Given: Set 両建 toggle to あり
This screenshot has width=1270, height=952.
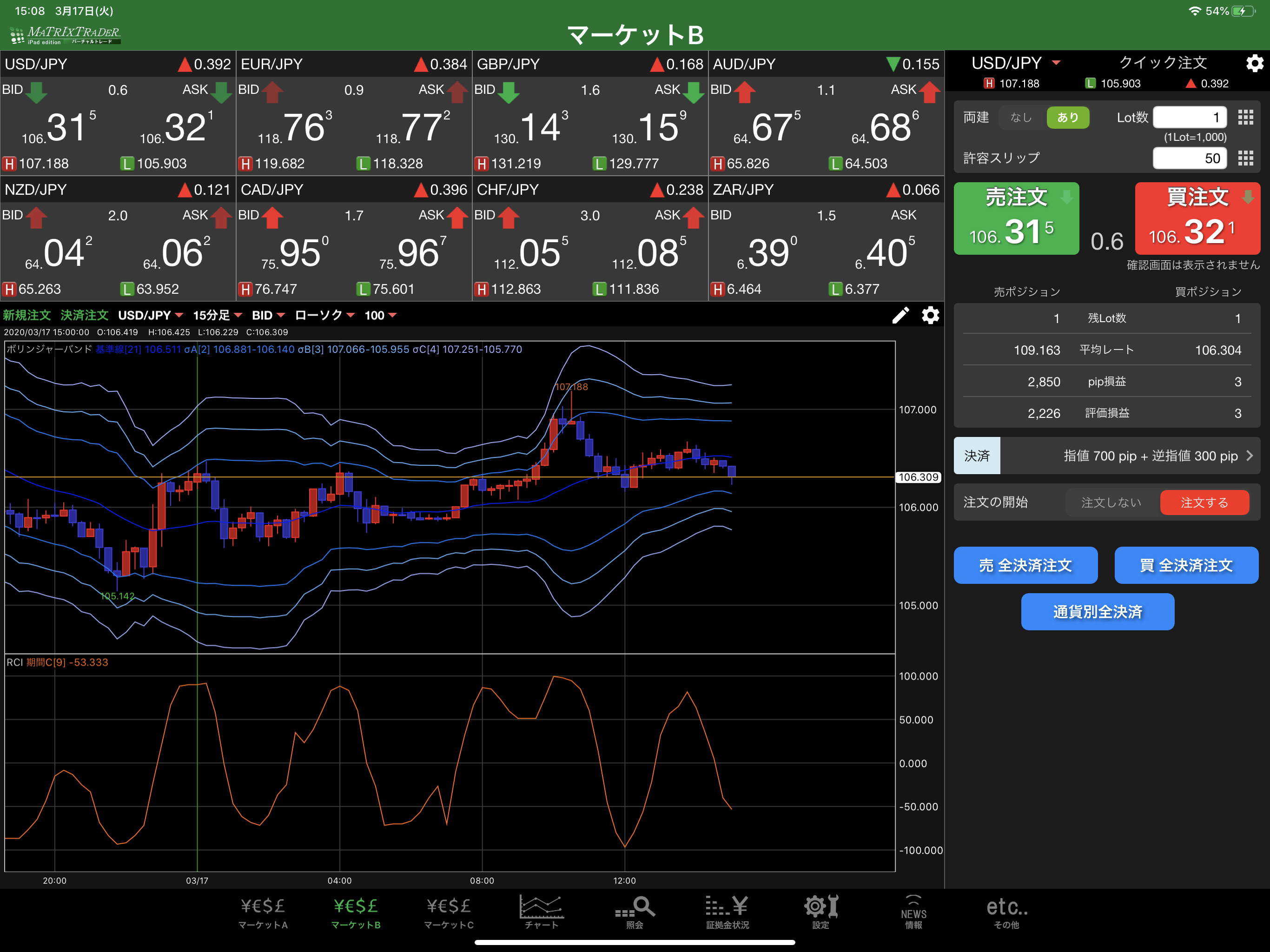Looking at the screenshot, I should 1067,118.
